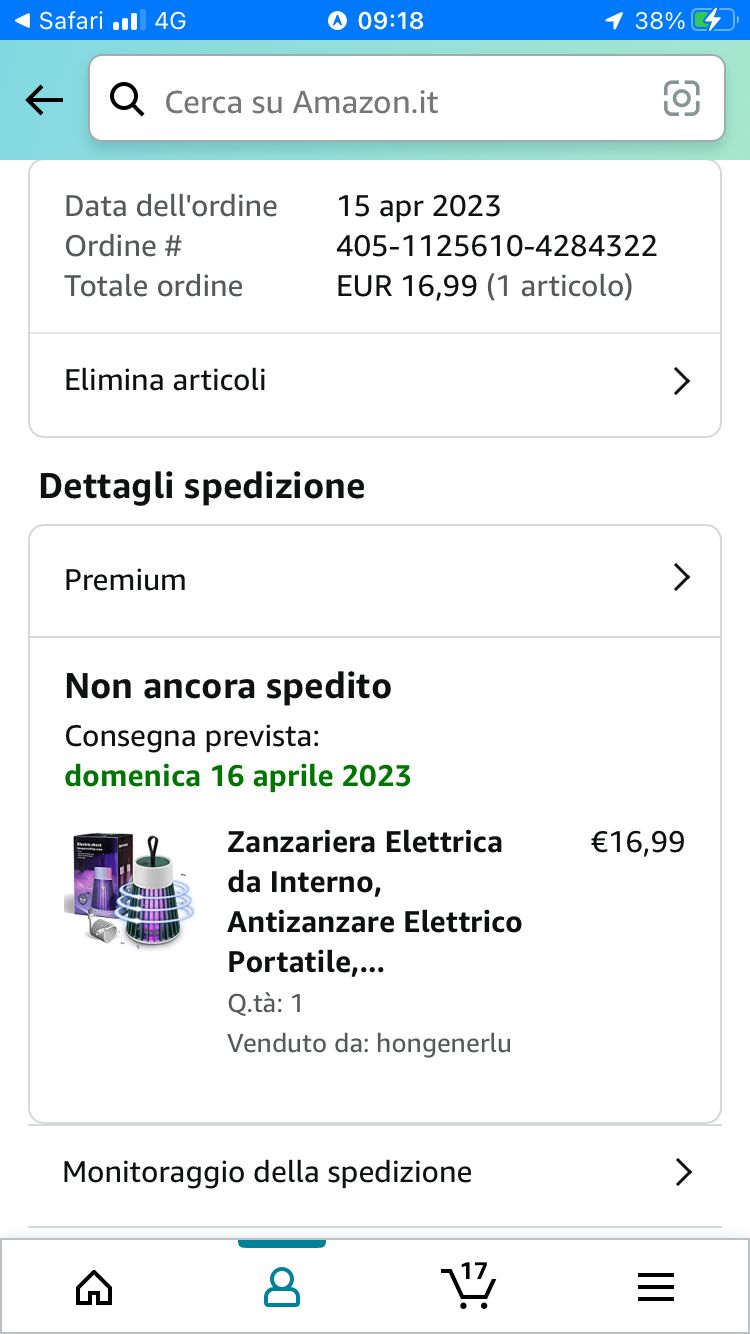Open the account profile tab icon
Image resolution: width=750 pixels, height=1334 pixels.
click(x=282, y=1287)
